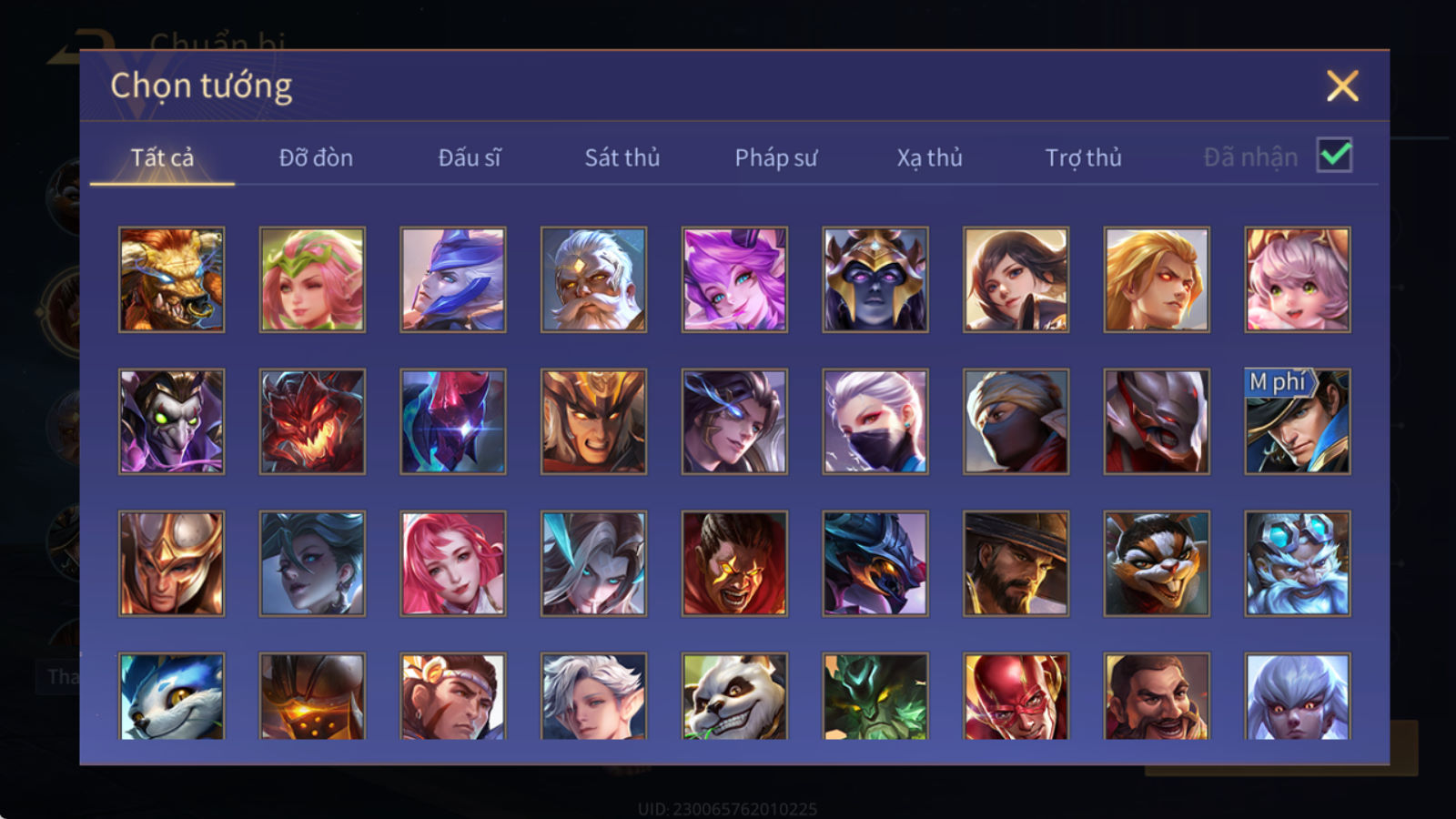The height and width of the screenshot is (819, 1456).
Task: Show the 'Pháp sư' heroes tab
Action: point(776,157)
